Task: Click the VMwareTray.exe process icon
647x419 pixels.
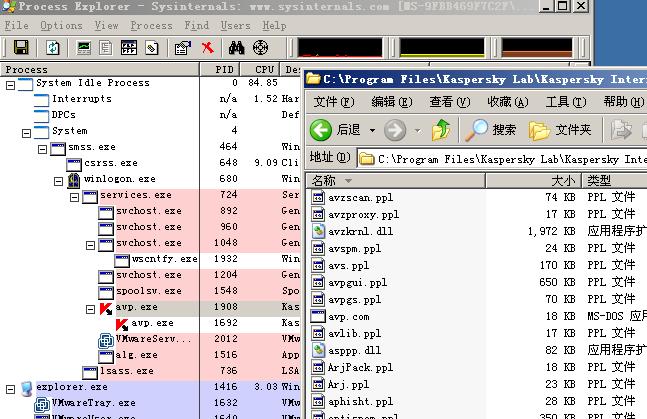Action: [42, 405]
